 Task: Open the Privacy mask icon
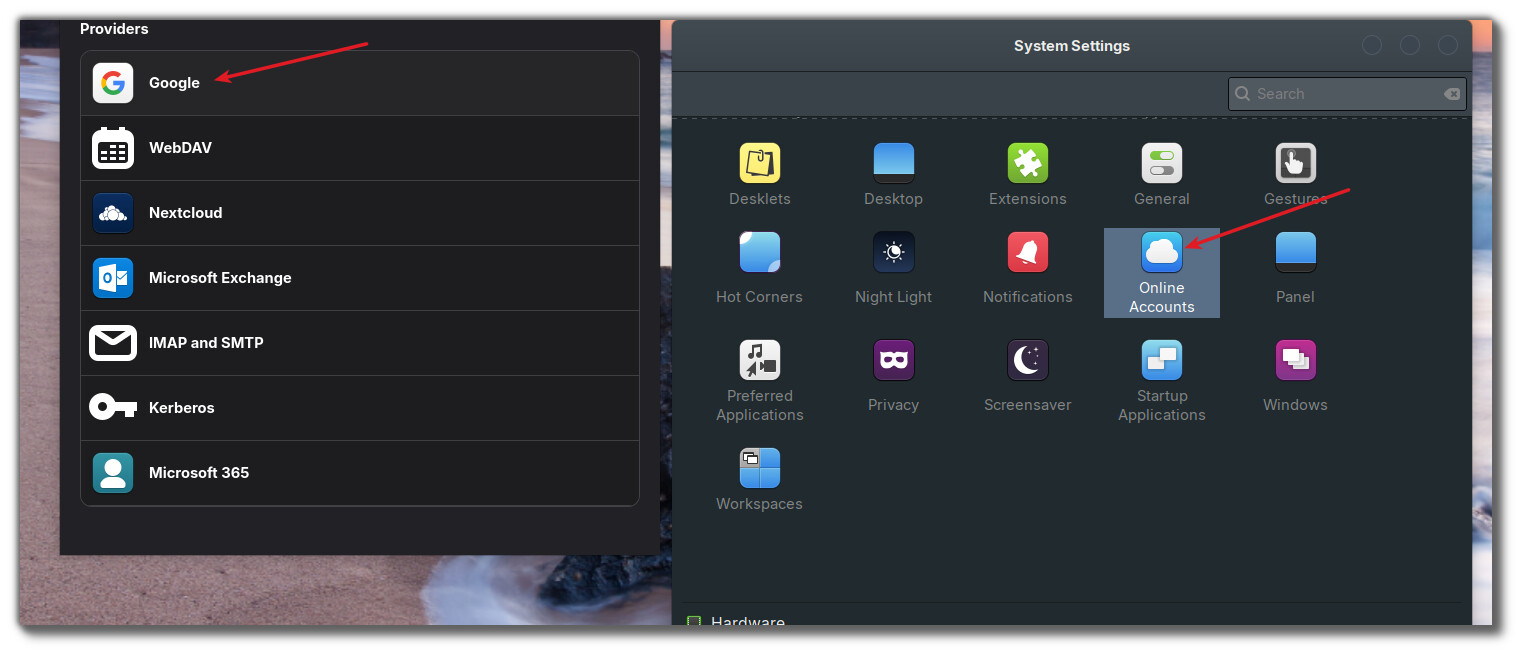click(893, 361)
